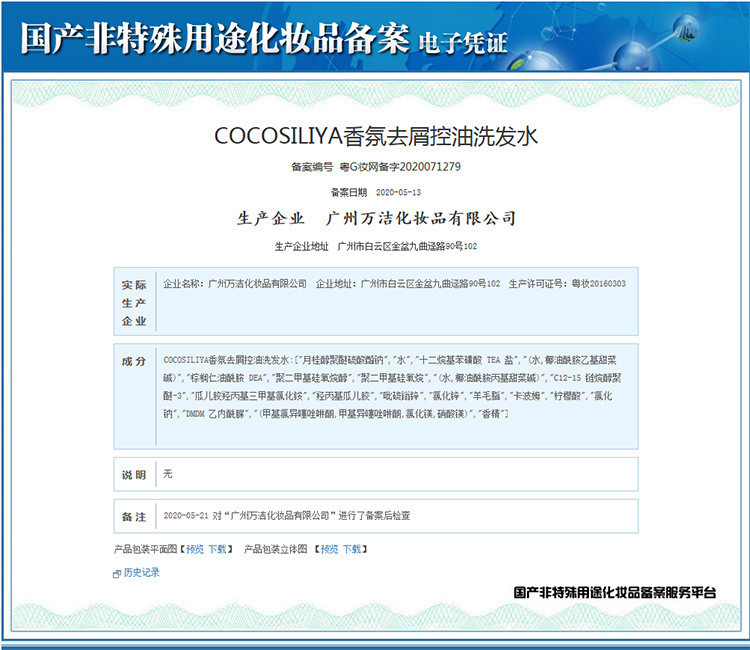750x650 pixels.
Task: Preview the 产品包装平面图 image
Action: [195, 549]
